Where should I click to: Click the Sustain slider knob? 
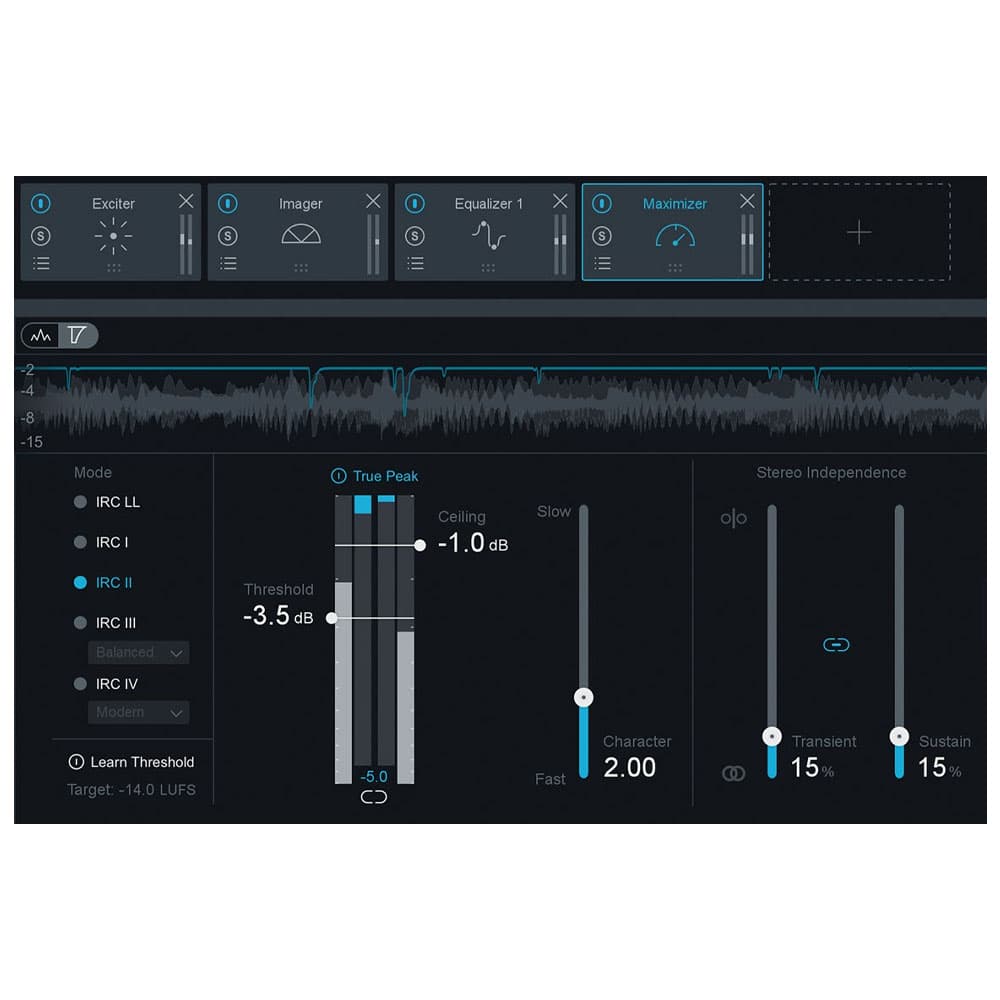click(x=899, y=737)
